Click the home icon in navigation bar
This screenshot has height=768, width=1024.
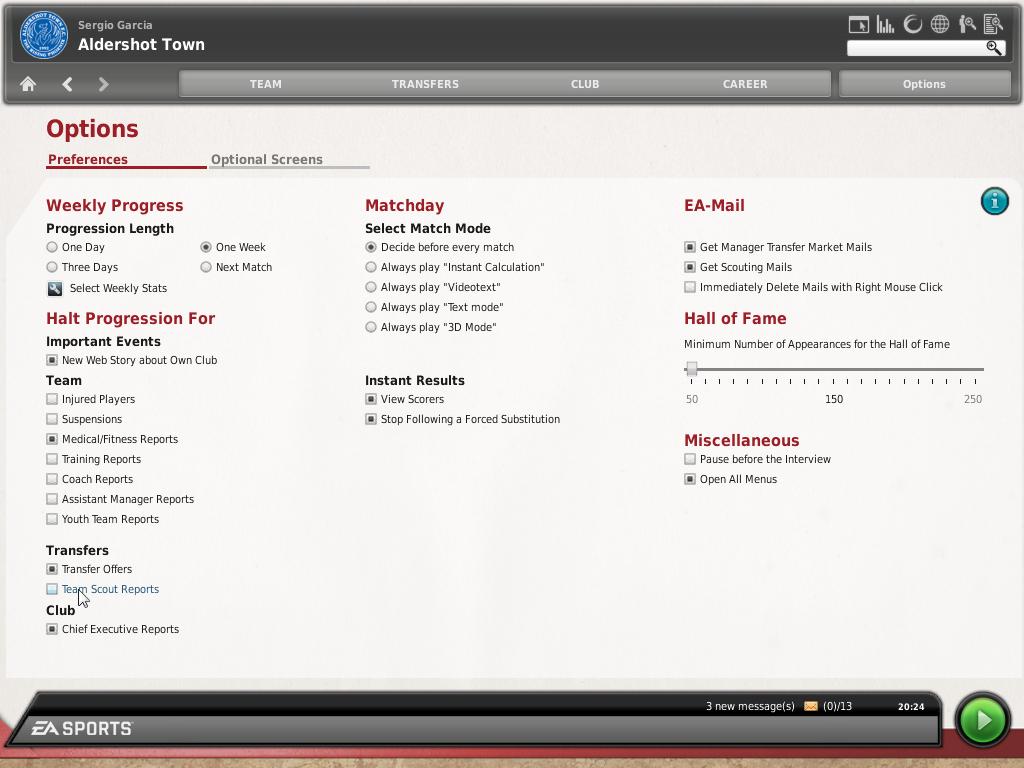28,84
